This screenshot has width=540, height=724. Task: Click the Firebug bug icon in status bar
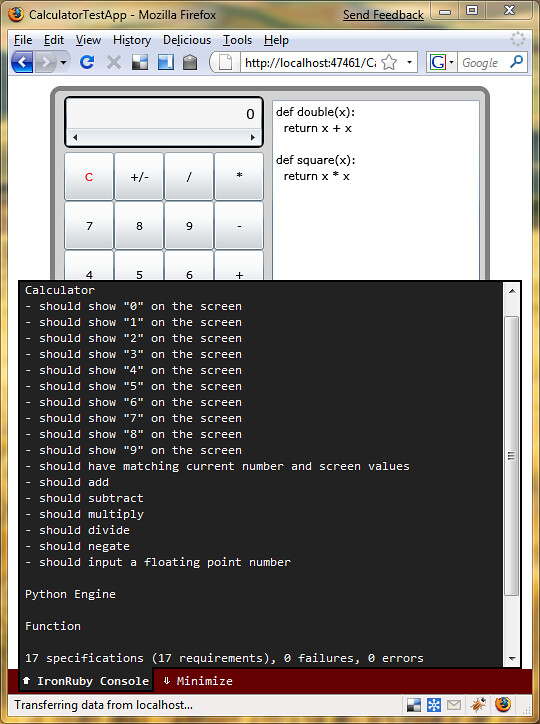click(478, 705)
